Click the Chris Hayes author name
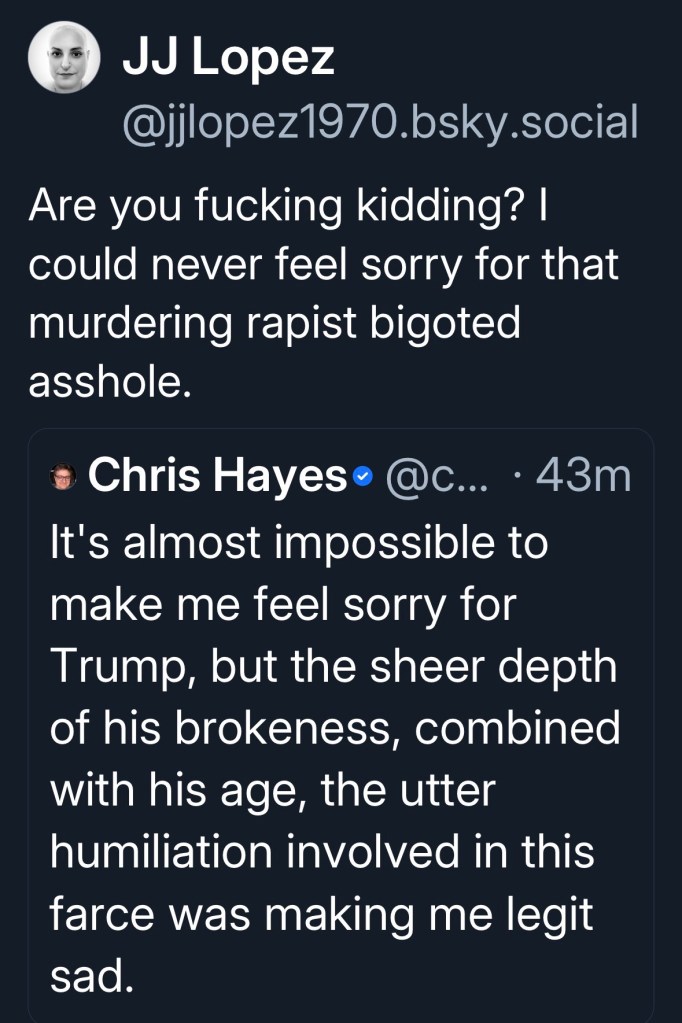This screenshot has width=682, height=1023. pyautogui.click(x=217, y=477)
